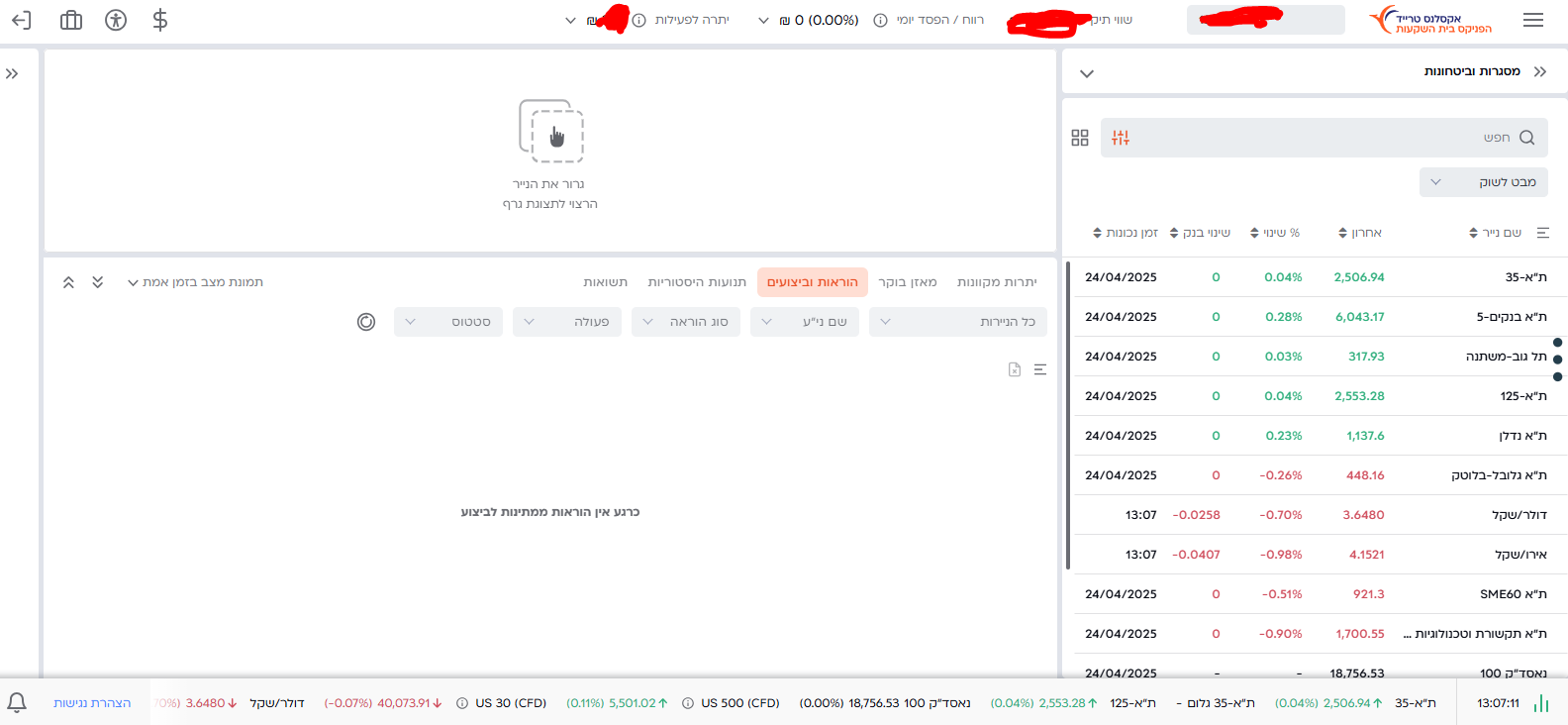Collapse the מסגרות וביטחונות panel chevron
Viewport: 1568px width, 725px height.
1087,73
